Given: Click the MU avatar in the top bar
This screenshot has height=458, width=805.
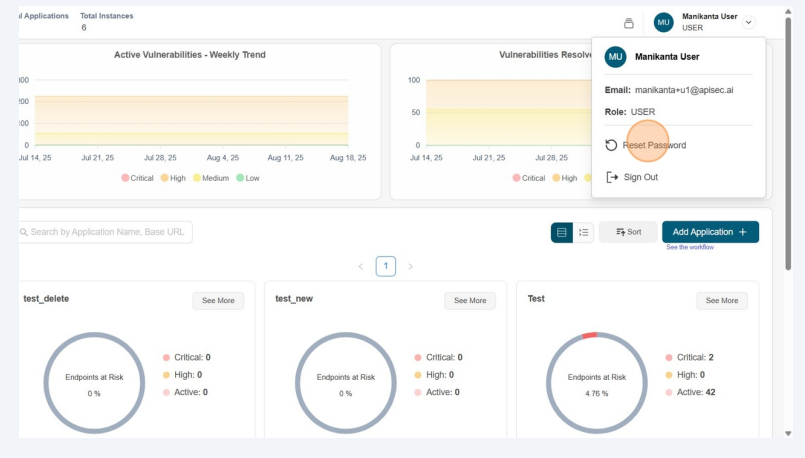Looking at the screenshot, I should 664,22.
